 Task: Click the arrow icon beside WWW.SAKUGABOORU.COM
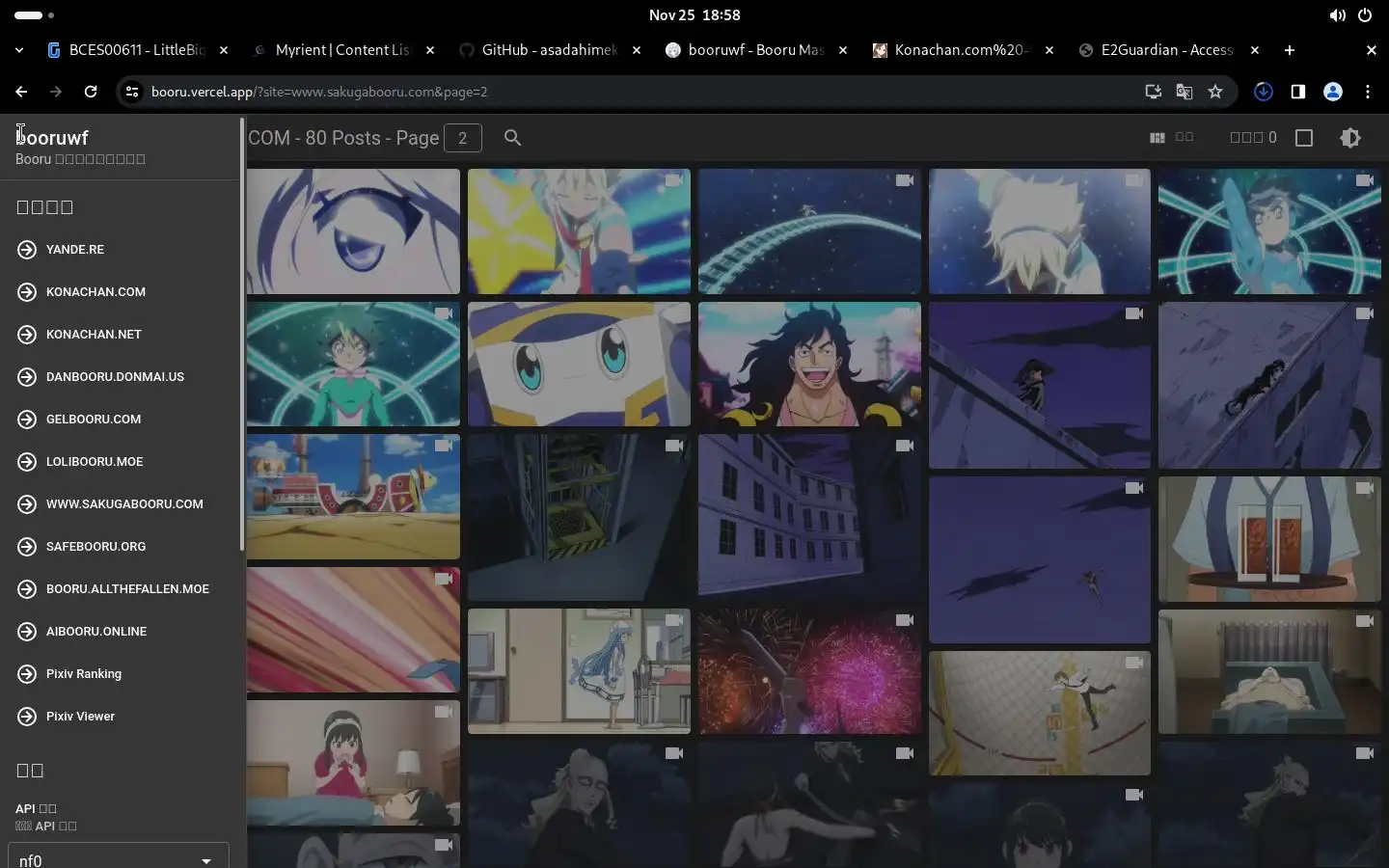coord(27,504)
